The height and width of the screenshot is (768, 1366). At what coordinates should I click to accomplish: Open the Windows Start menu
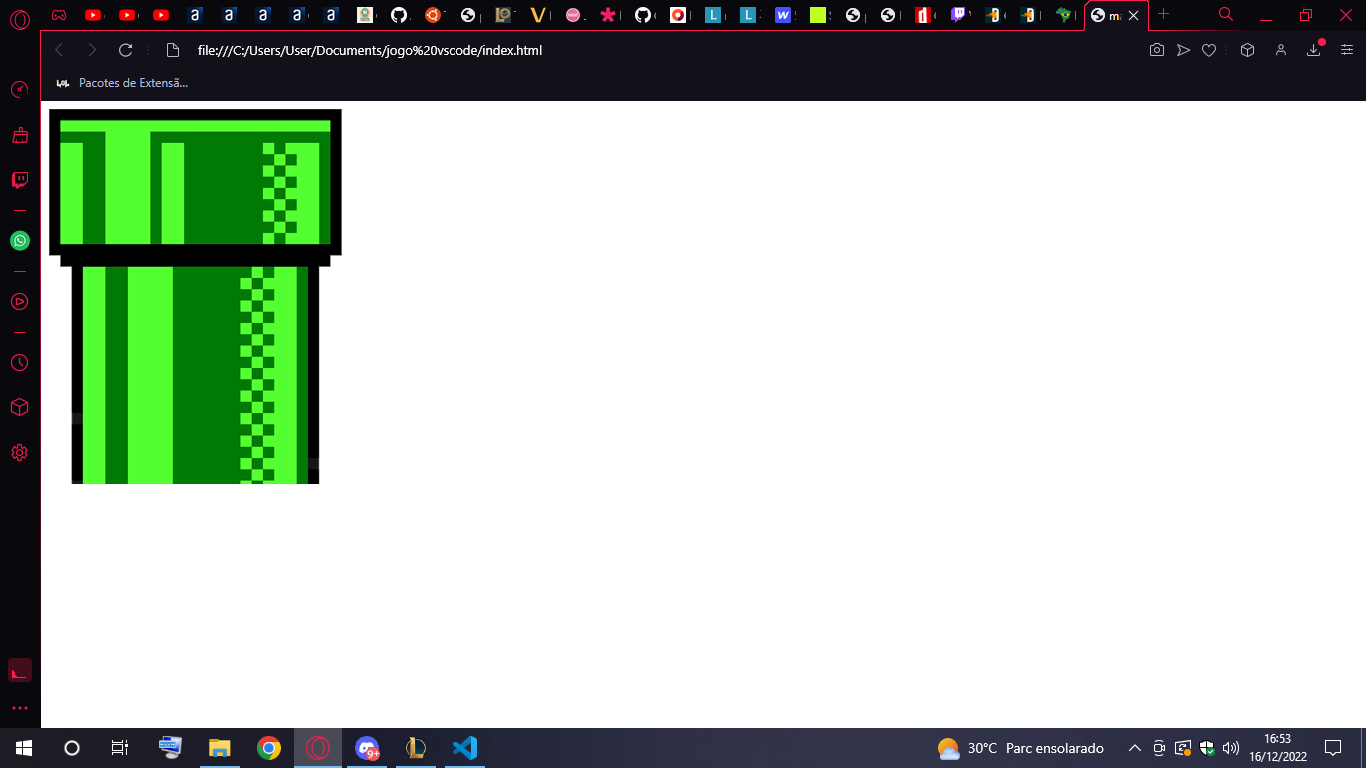click(x=24, y=748)
